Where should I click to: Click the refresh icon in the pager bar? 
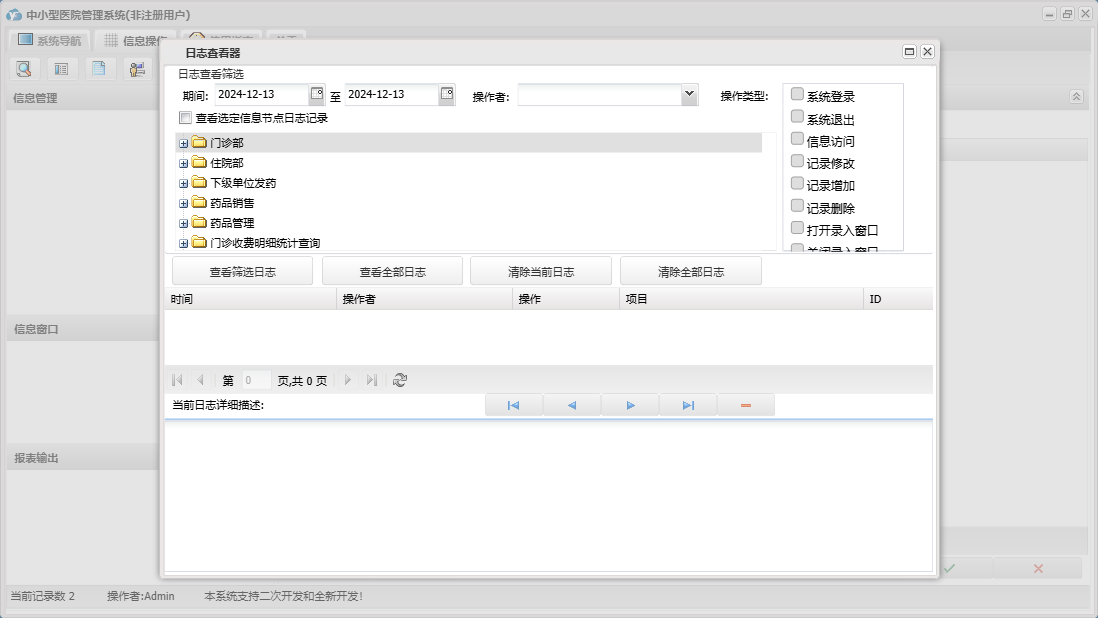pos(400,380)
